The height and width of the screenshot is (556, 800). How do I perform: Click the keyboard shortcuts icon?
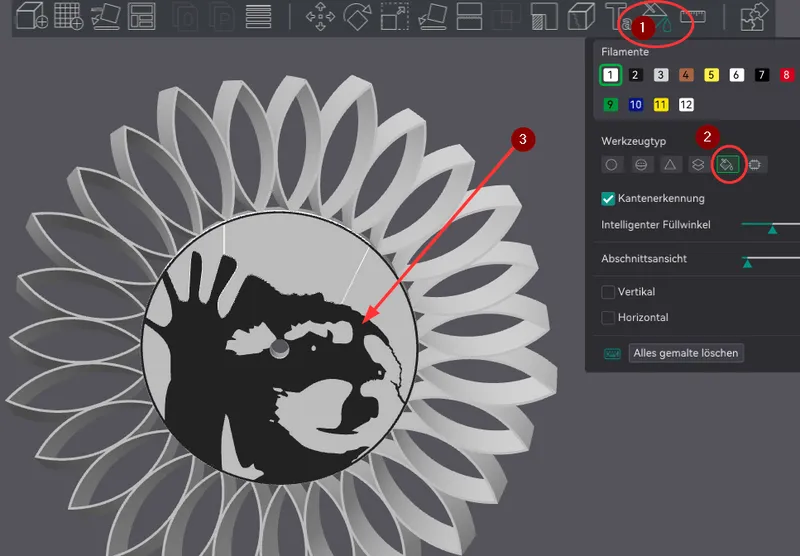point(612,353)
